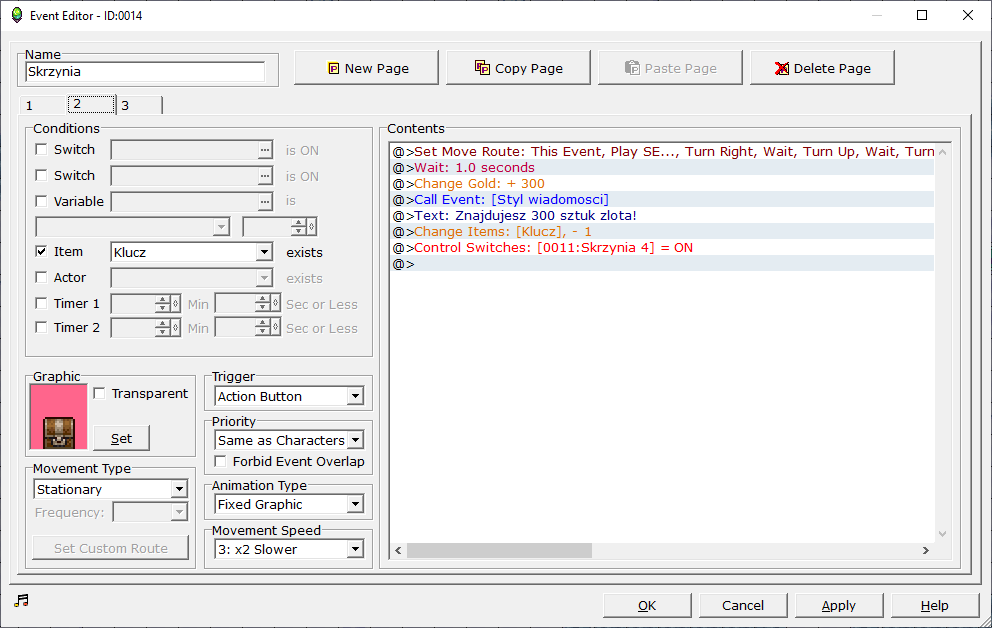Click the Event Editor title bar icon
The image size is (992, 628).
coord(16,15)
